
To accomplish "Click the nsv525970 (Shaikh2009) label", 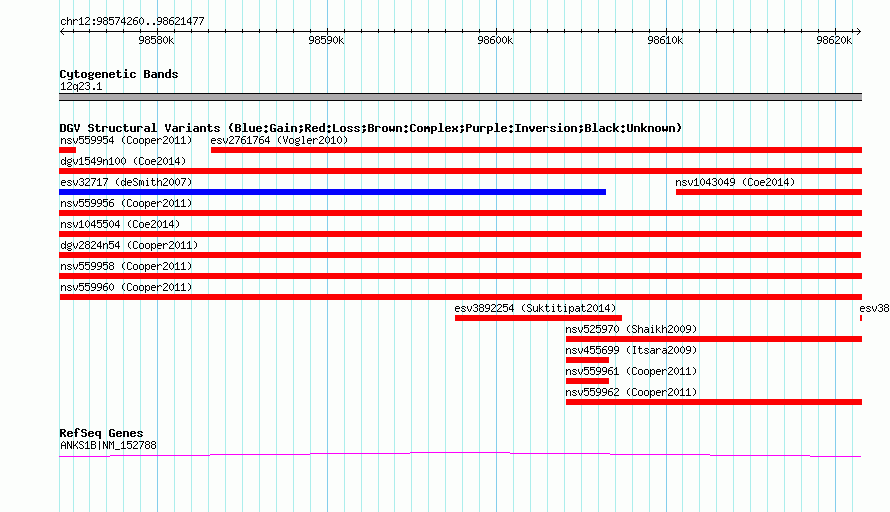I will tap(631, 329).
